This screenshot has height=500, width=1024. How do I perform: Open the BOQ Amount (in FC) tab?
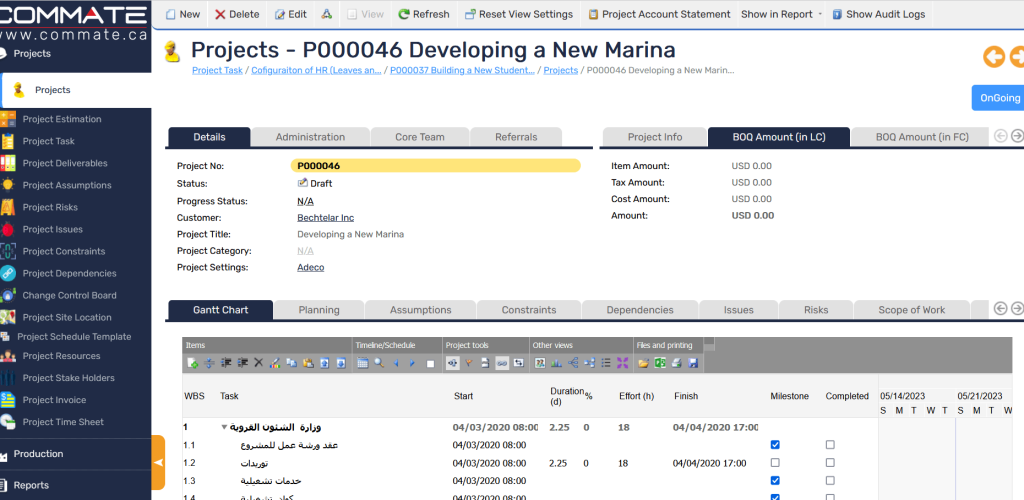(x=922, y=137)
